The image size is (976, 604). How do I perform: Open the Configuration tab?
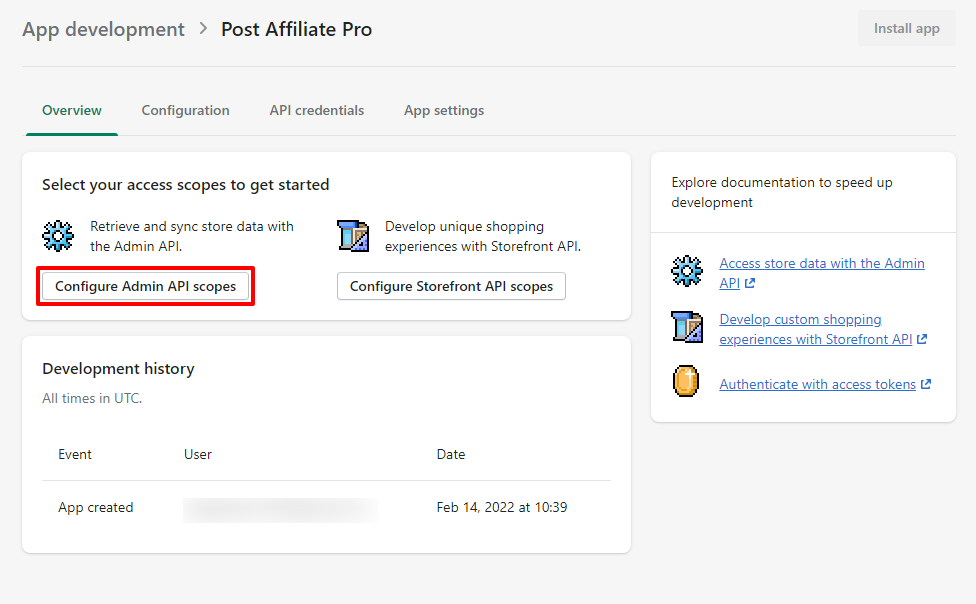click(x=185, y=111)
